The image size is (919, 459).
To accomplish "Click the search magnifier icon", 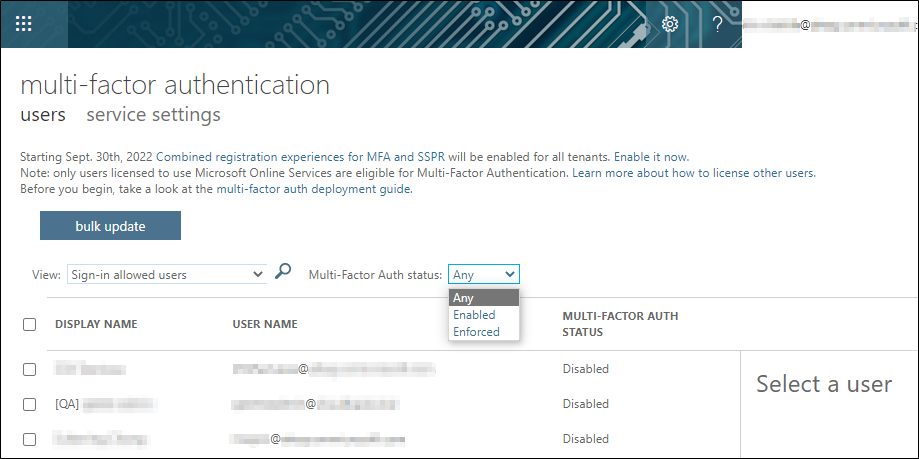I will 283,271.
